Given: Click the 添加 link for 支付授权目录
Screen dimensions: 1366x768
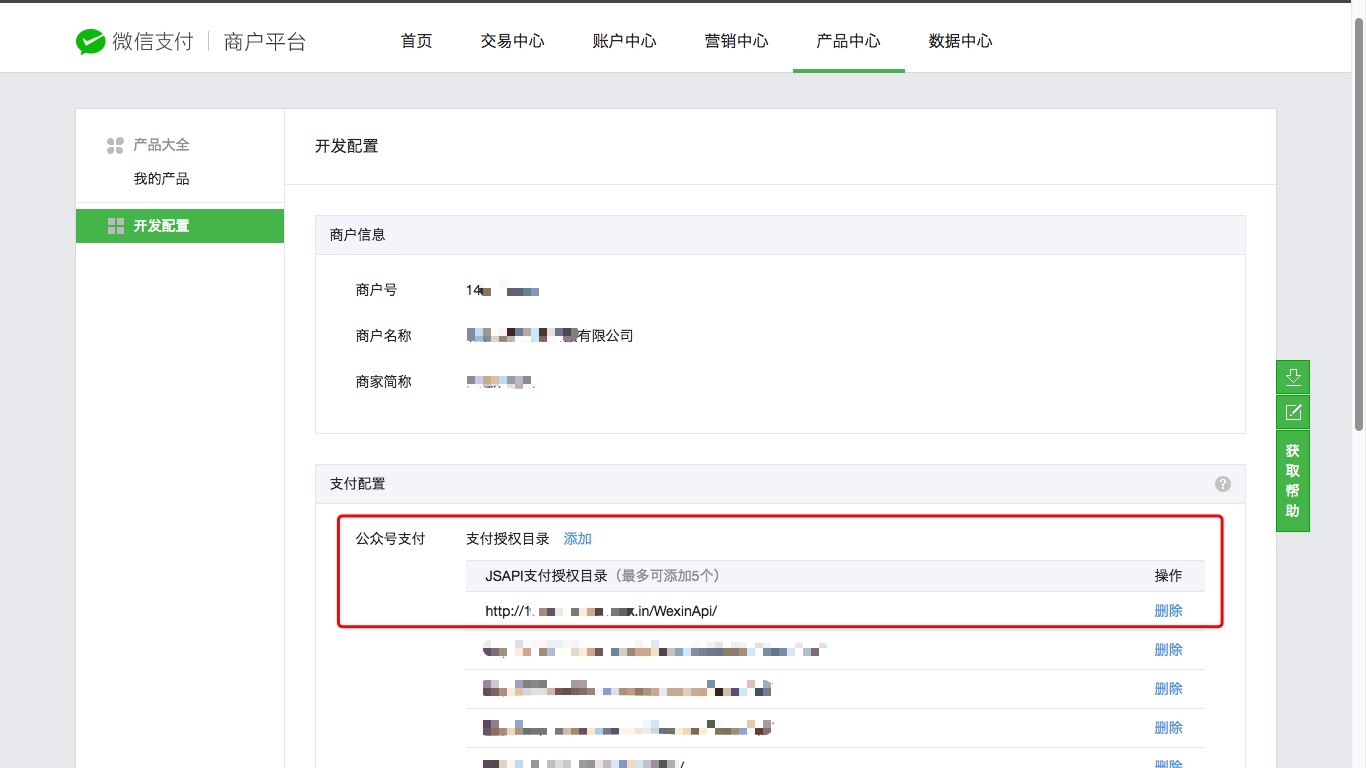Looking at the screenshot, I should pos(578,539).
